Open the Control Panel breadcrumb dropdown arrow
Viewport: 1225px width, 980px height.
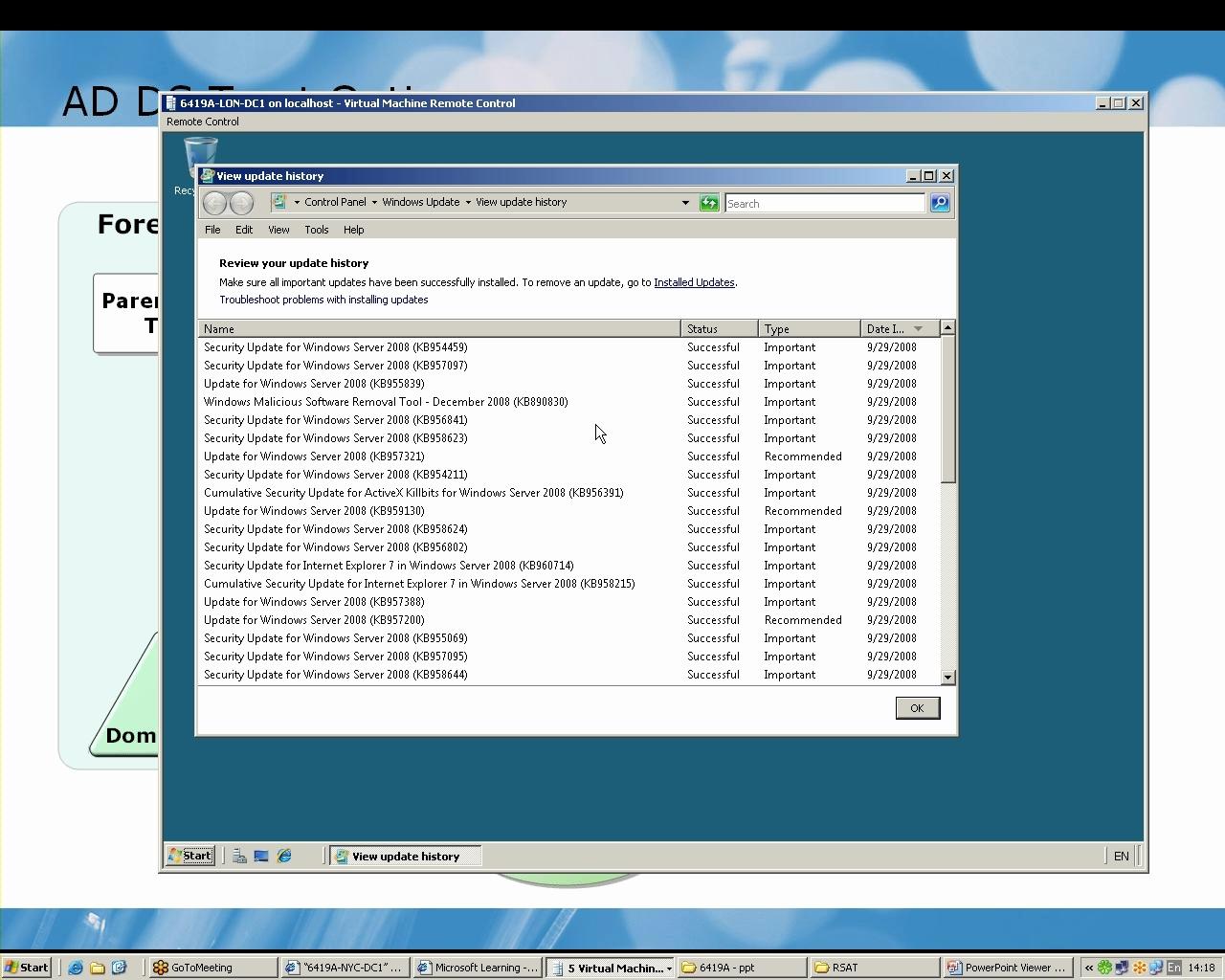tap(374, 202)
